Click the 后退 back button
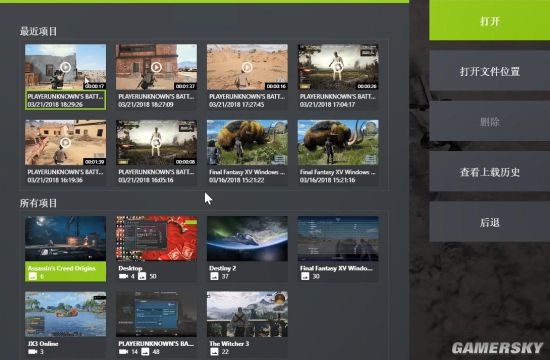Screen dimensions: 550x360 490,222
